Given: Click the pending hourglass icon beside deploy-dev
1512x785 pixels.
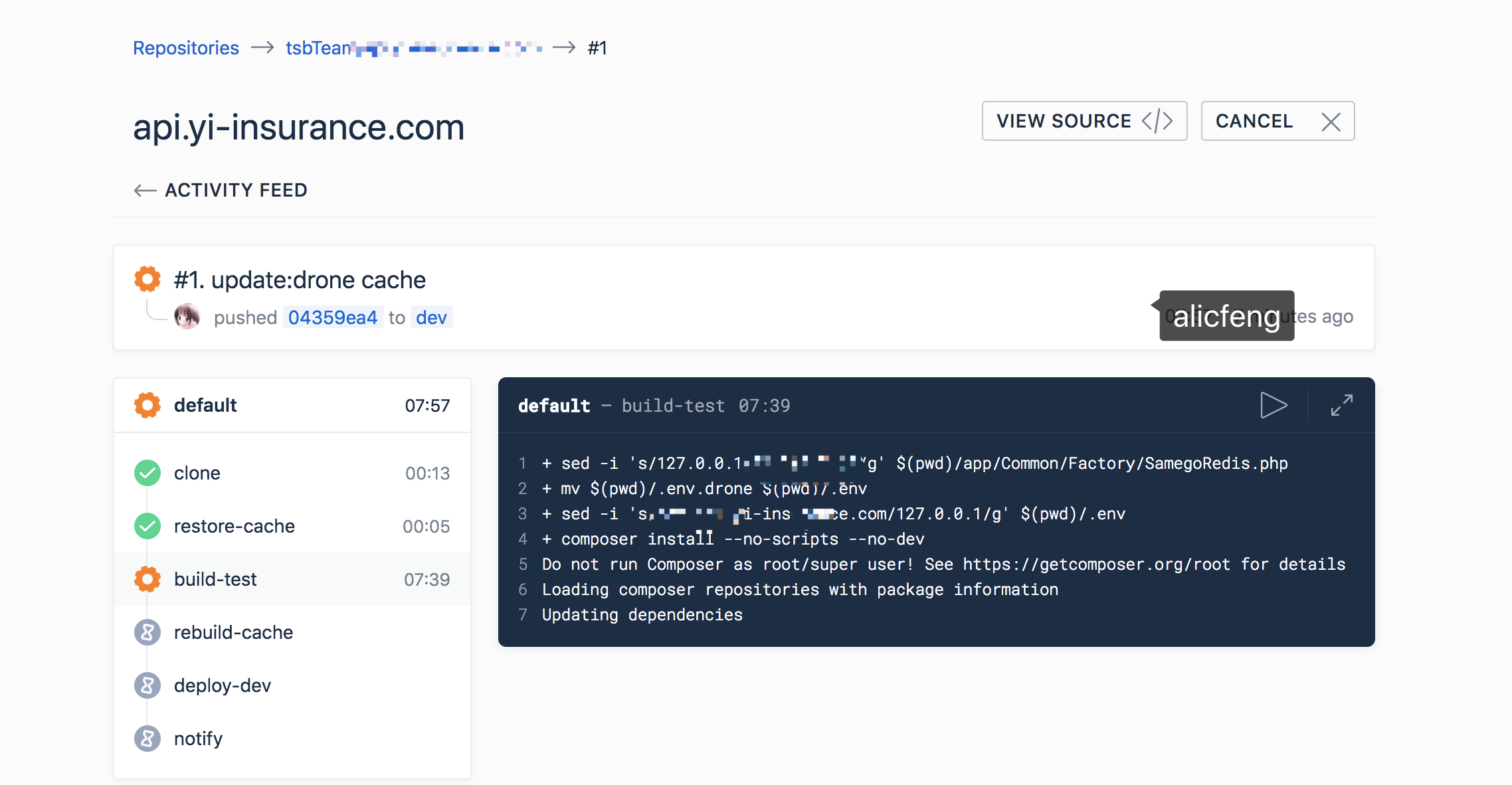Looking at the screenshot, I should point(147,685).
